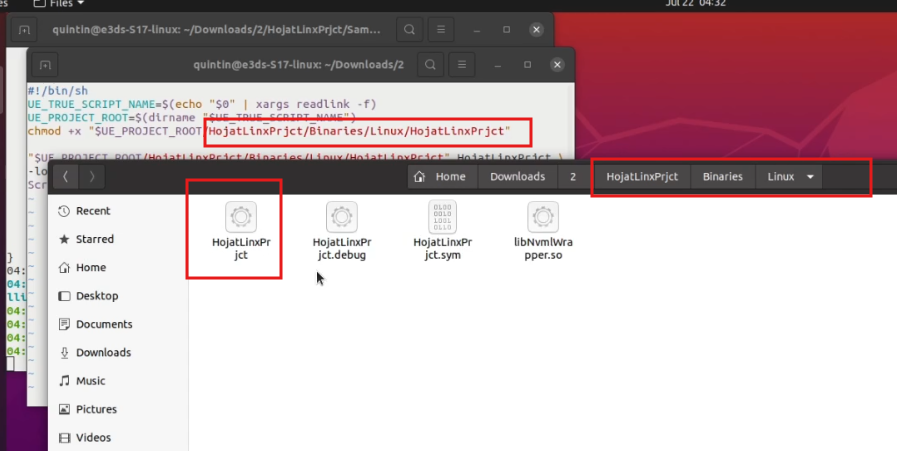Click new tab icon in ~/Downloads/2 terminal
The image size is (897, 451).
(x=44, y=65)
